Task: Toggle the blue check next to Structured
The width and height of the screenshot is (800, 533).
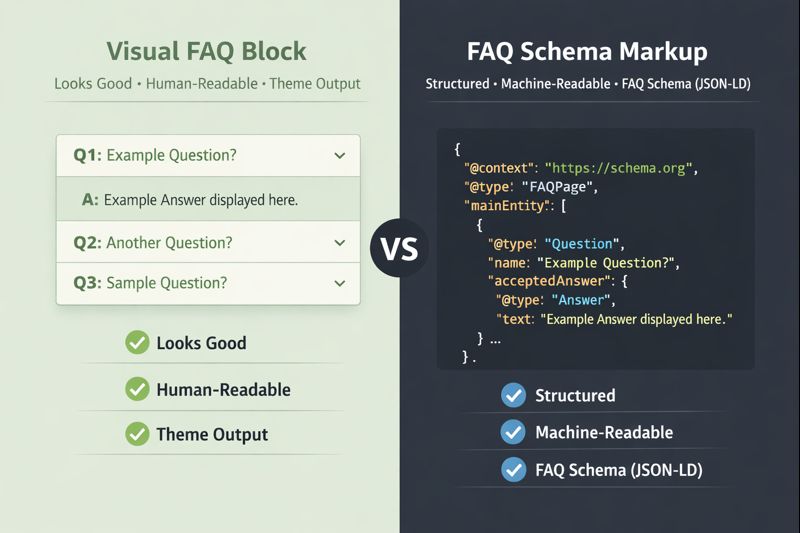Action: 513,395
